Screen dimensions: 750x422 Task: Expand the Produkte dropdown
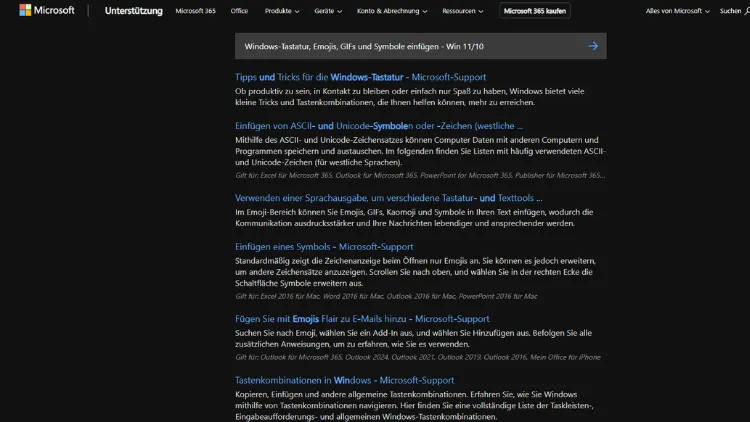(x=282, y=11)
